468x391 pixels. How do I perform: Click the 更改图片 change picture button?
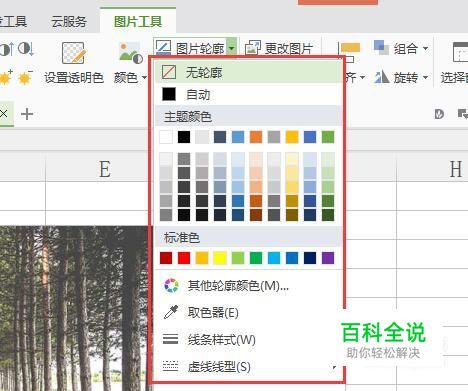click(x=279, y=48)
